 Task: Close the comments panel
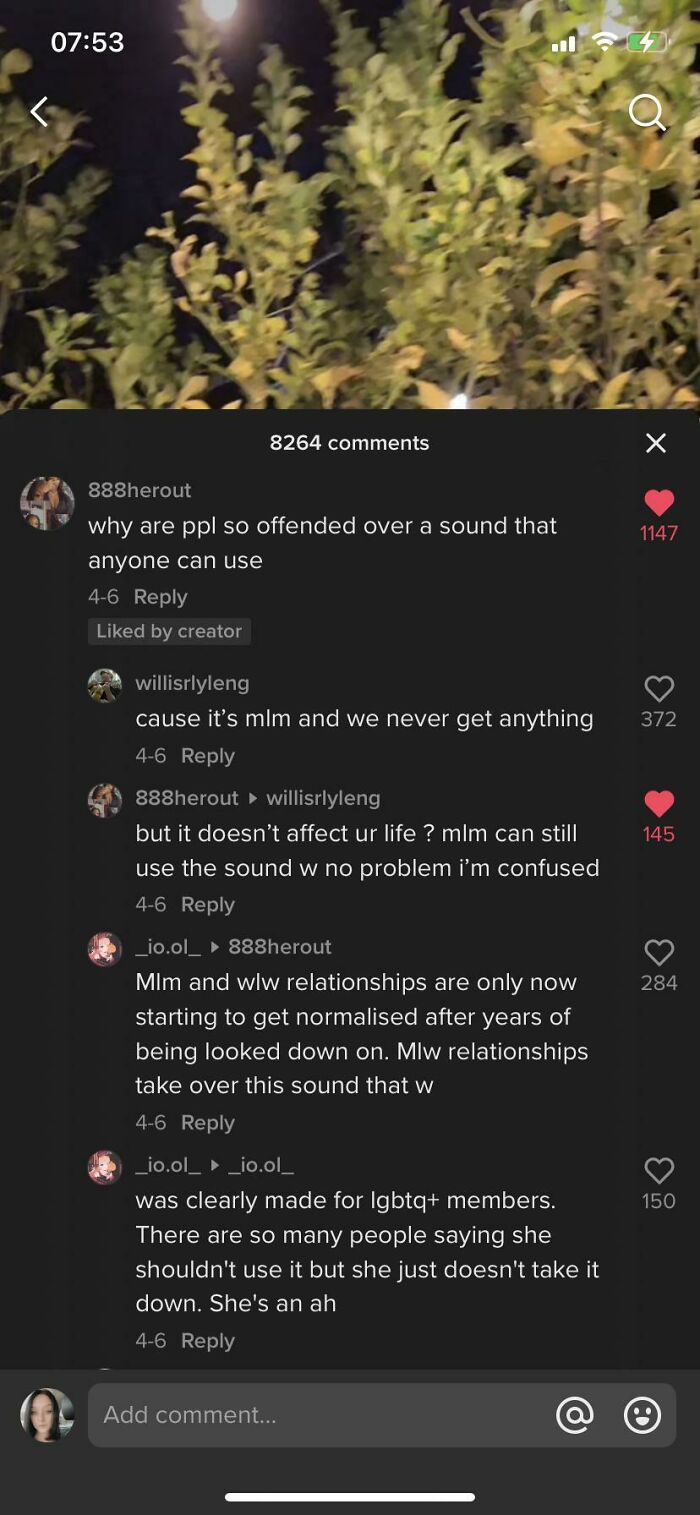pos(656,443)
